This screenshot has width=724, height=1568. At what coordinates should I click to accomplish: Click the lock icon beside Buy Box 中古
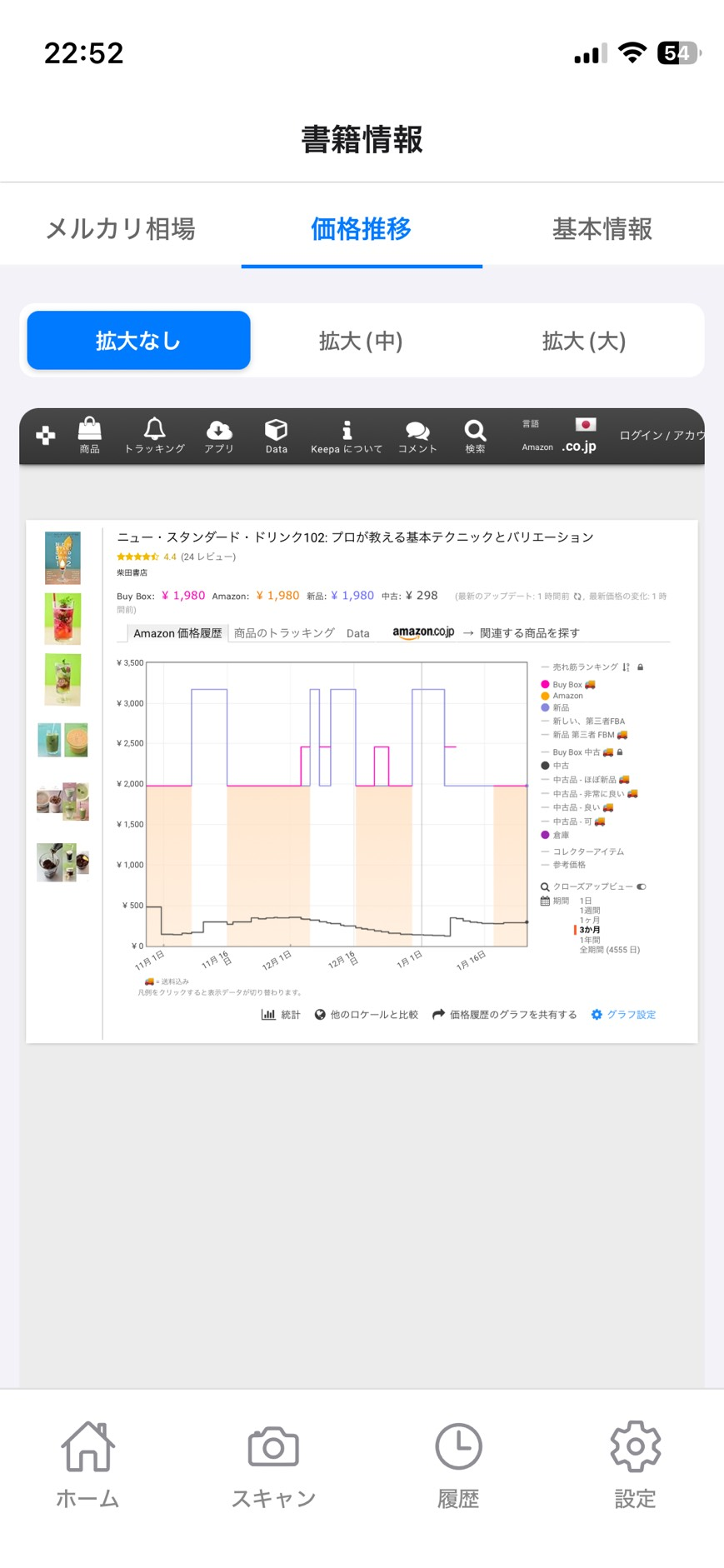coord(620,752)
